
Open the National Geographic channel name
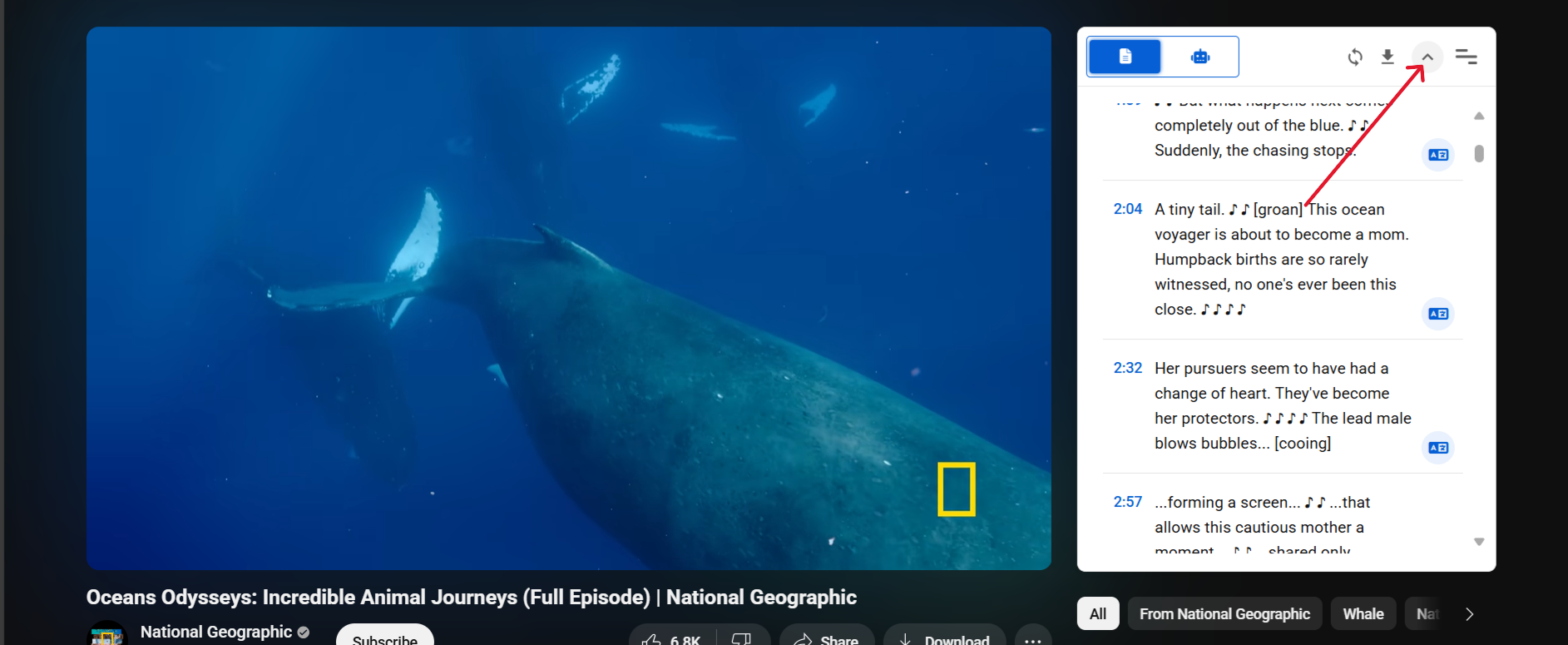click(215, 633)
